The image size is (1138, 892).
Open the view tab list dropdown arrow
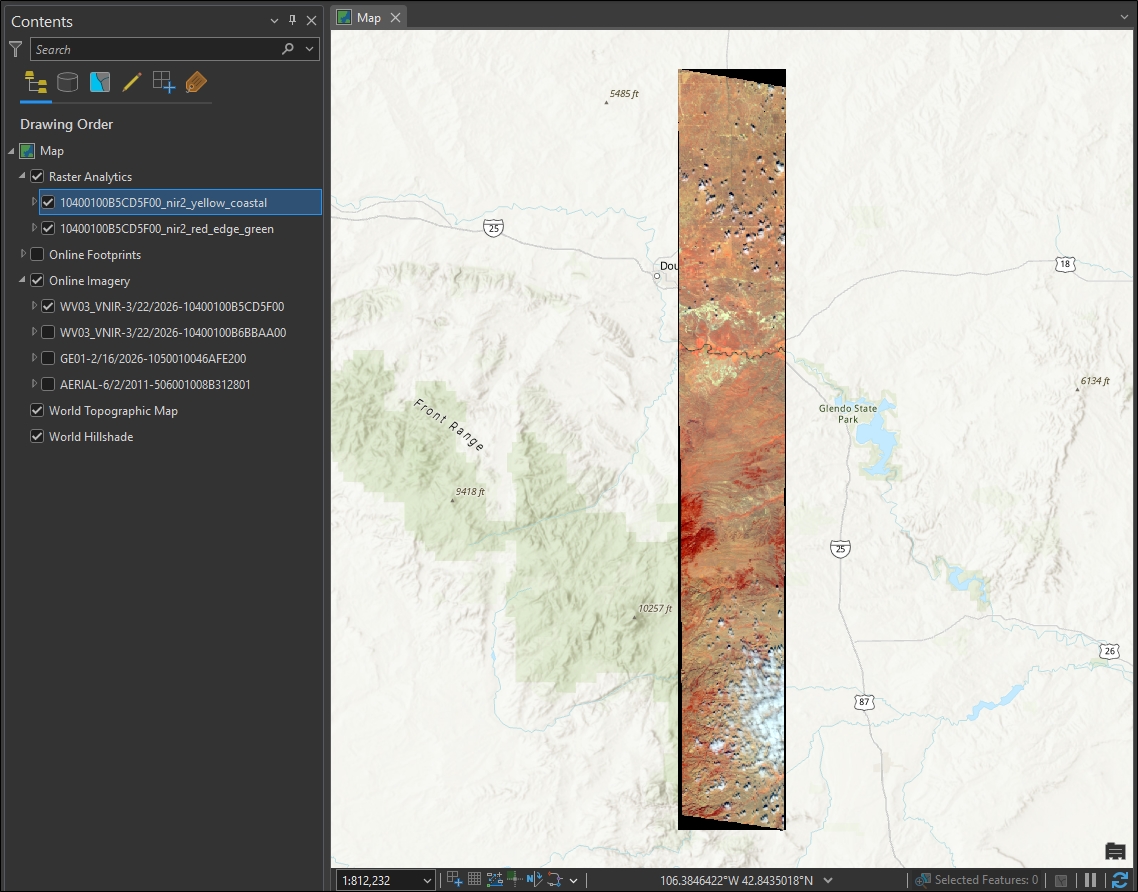pos(1125,17)
